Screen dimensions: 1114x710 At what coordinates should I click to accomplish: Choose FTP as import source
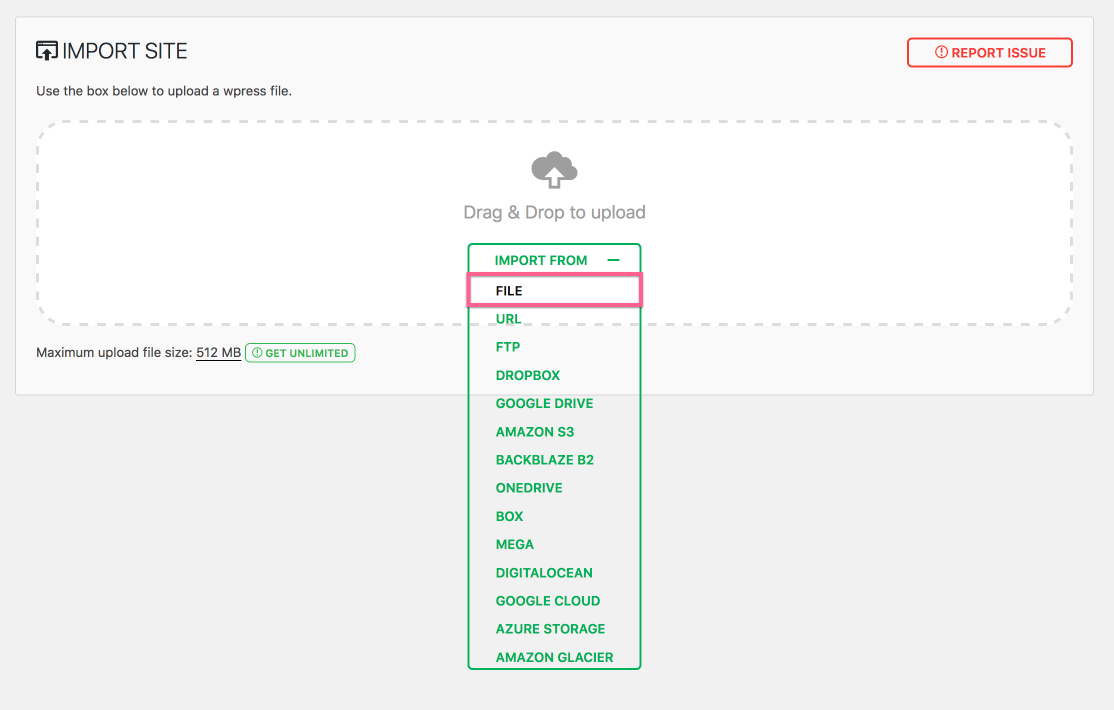point(508,347)
